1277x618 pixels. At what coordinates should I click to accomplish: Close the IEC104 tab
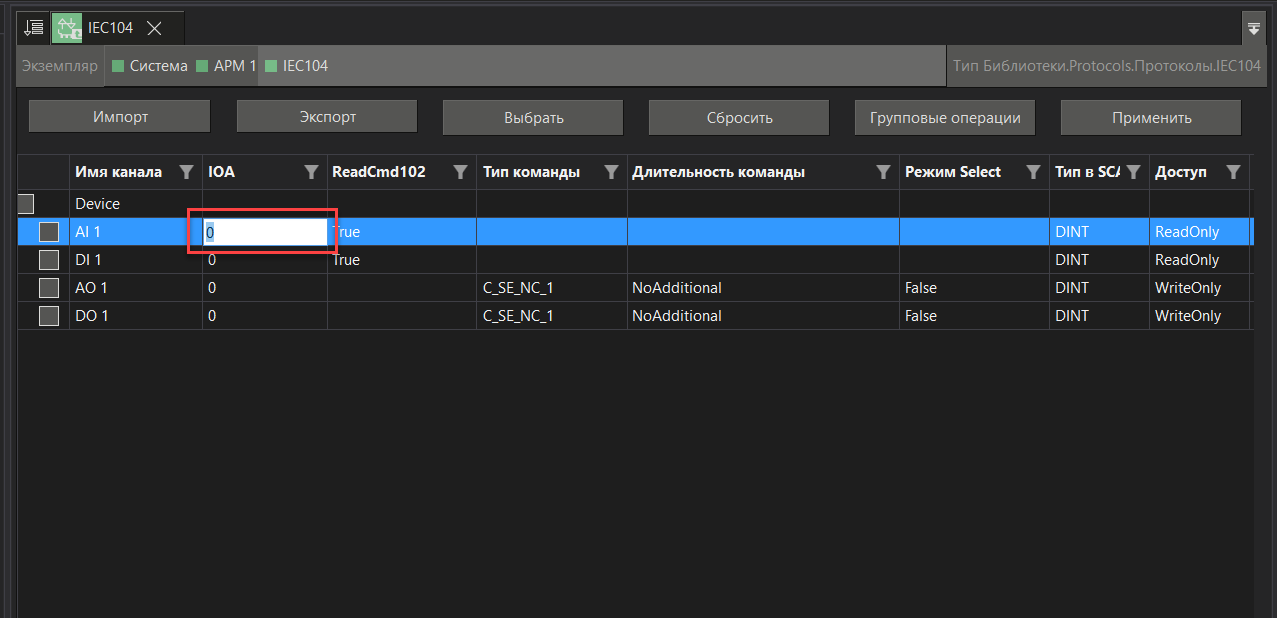[155, 28]
